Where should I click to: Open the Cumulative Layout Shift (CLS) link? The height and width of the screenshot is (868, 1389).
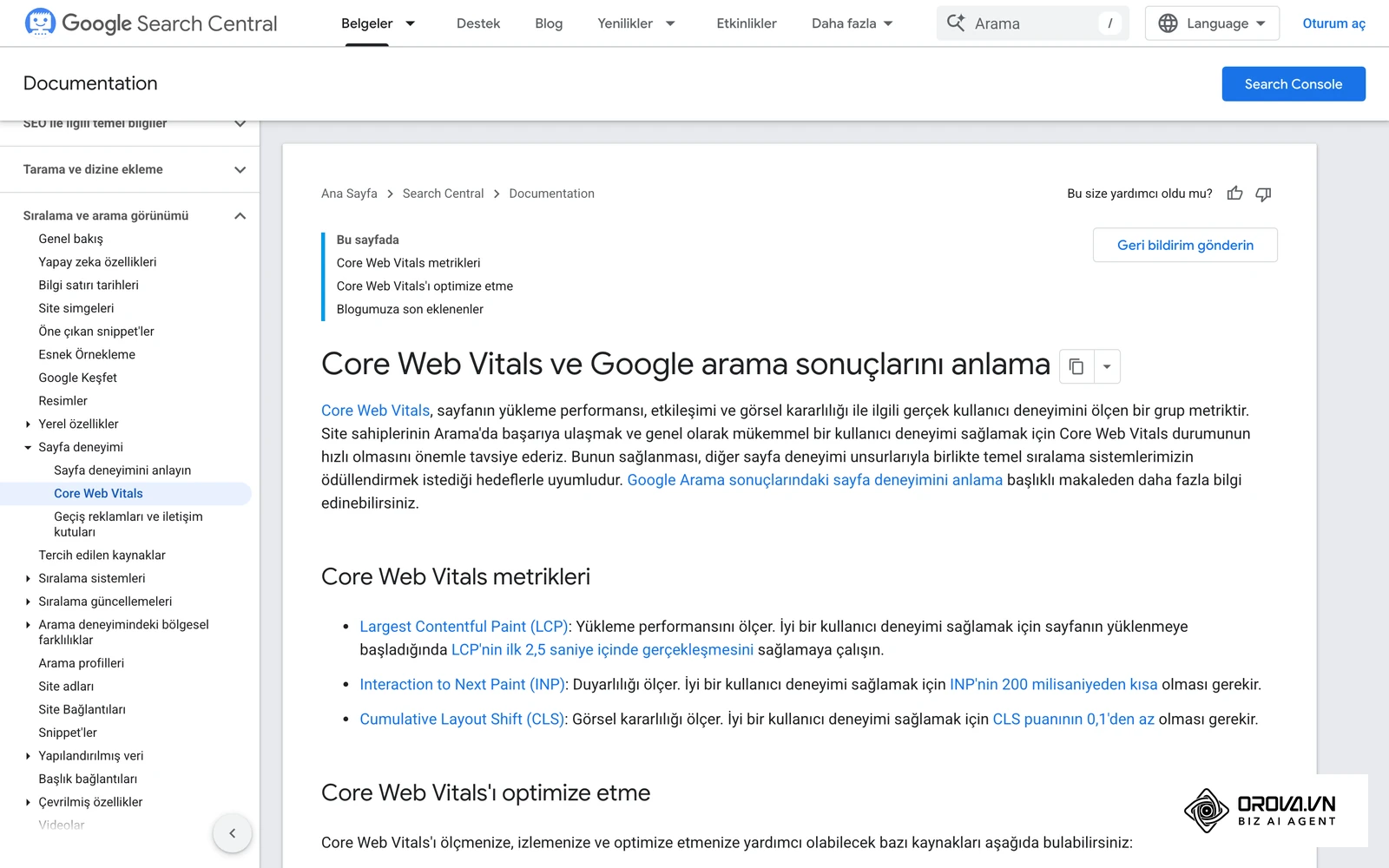tap(462, 720)
